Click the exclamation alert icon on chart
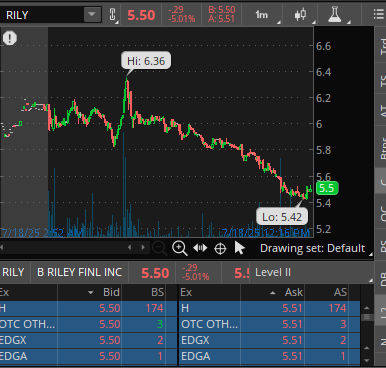Screen dimensions: 386x368 [10, 38]
